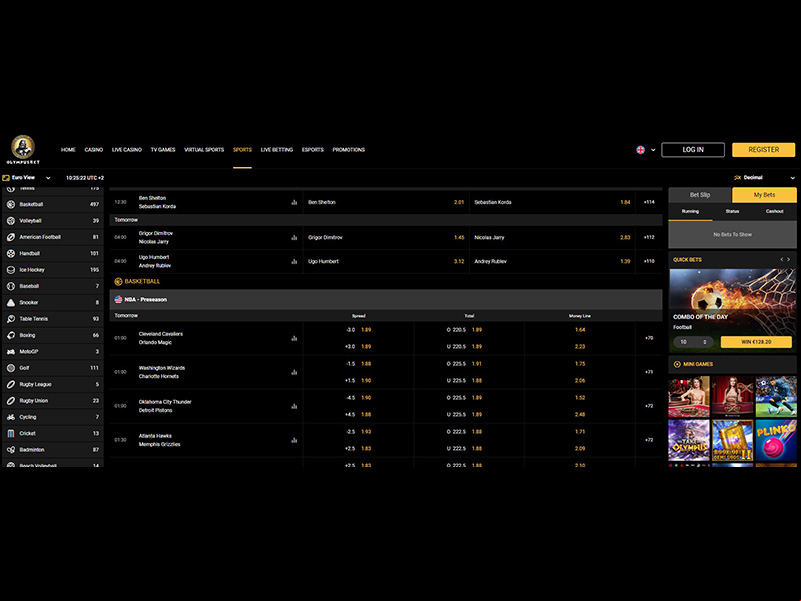Show stats for Cavaliers vs Magic game
Screen dimensions: 801x601
(294, 338)
